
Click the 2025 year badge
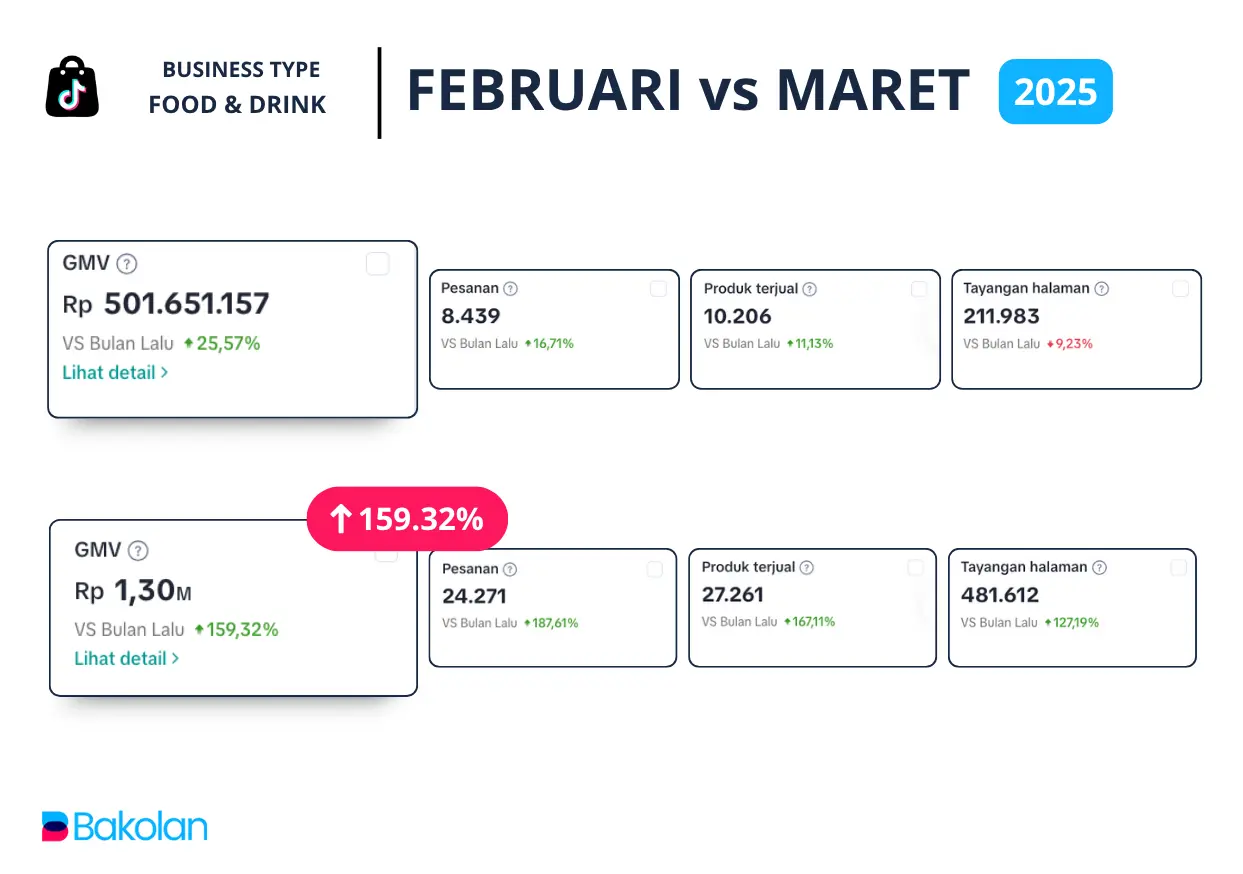coord(1055,92)
